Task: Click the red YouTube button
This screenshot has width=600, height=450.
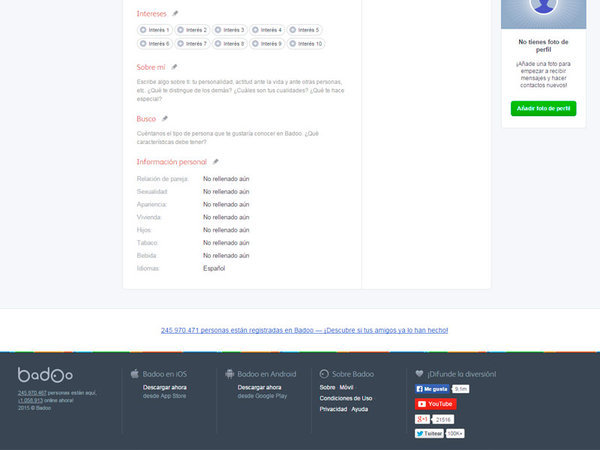Action: point(435,404)
